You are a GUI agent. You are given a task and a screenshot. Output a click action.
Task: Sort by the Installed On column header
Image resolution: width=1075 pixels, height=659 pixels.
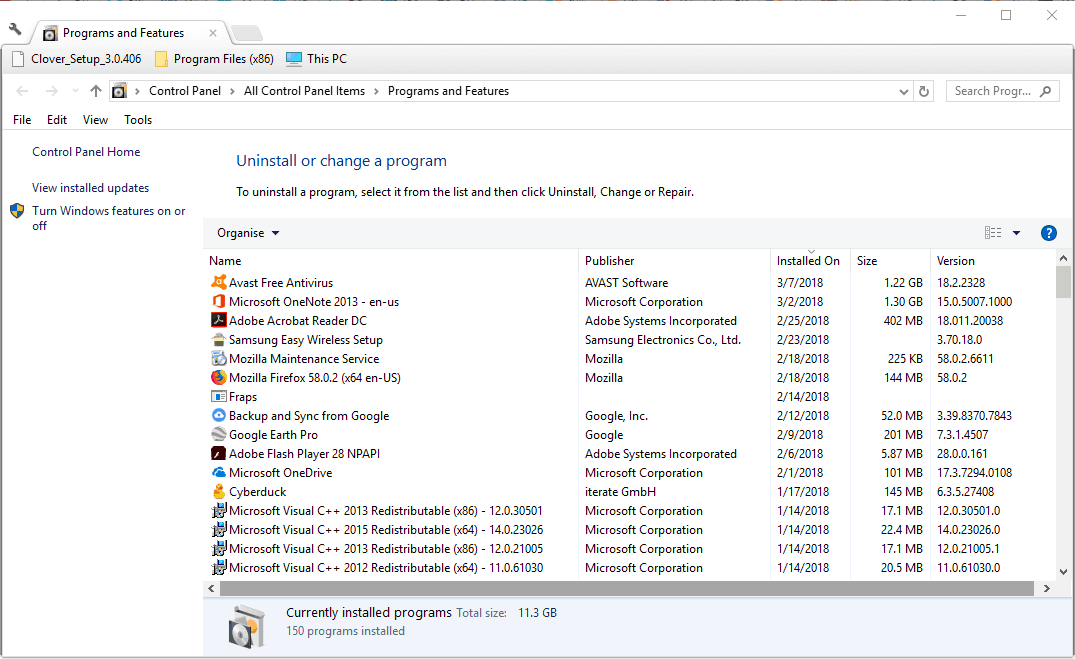(810, 261)
